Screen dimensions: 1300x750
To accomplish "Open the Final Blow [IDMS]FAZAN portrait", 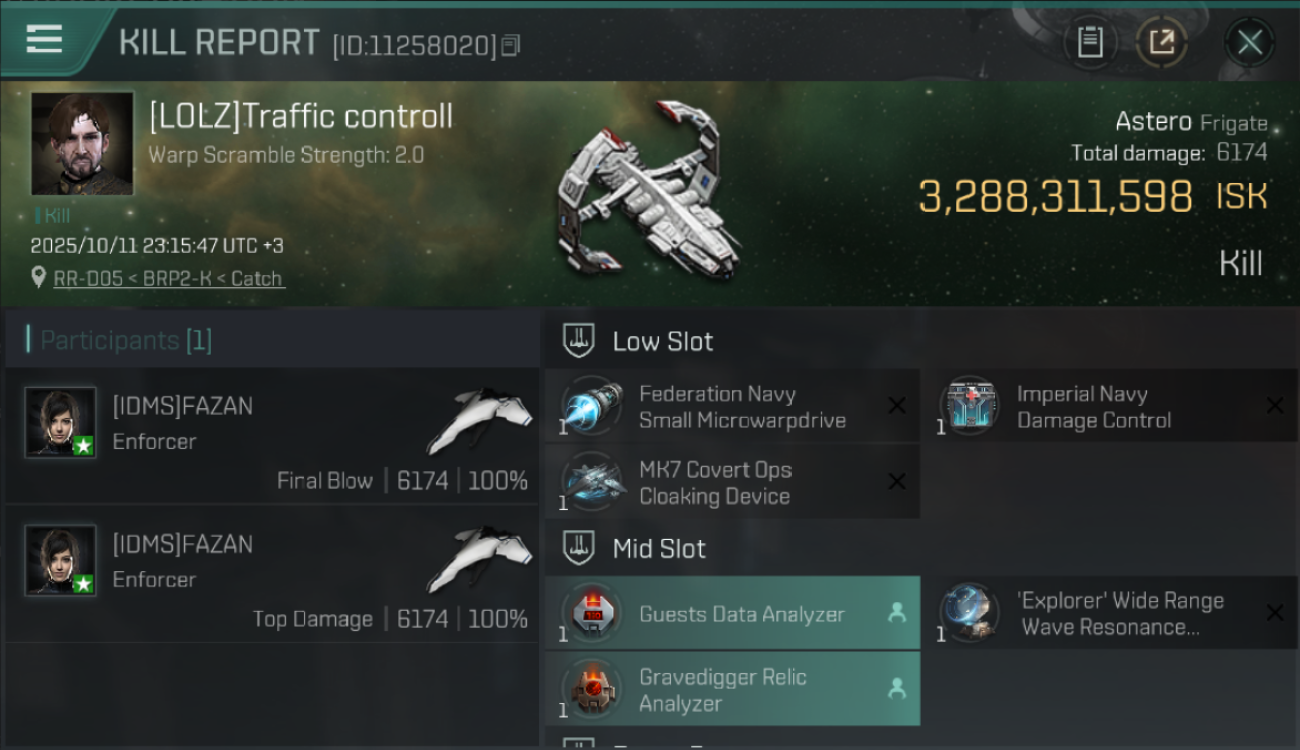I will (61, 423).
